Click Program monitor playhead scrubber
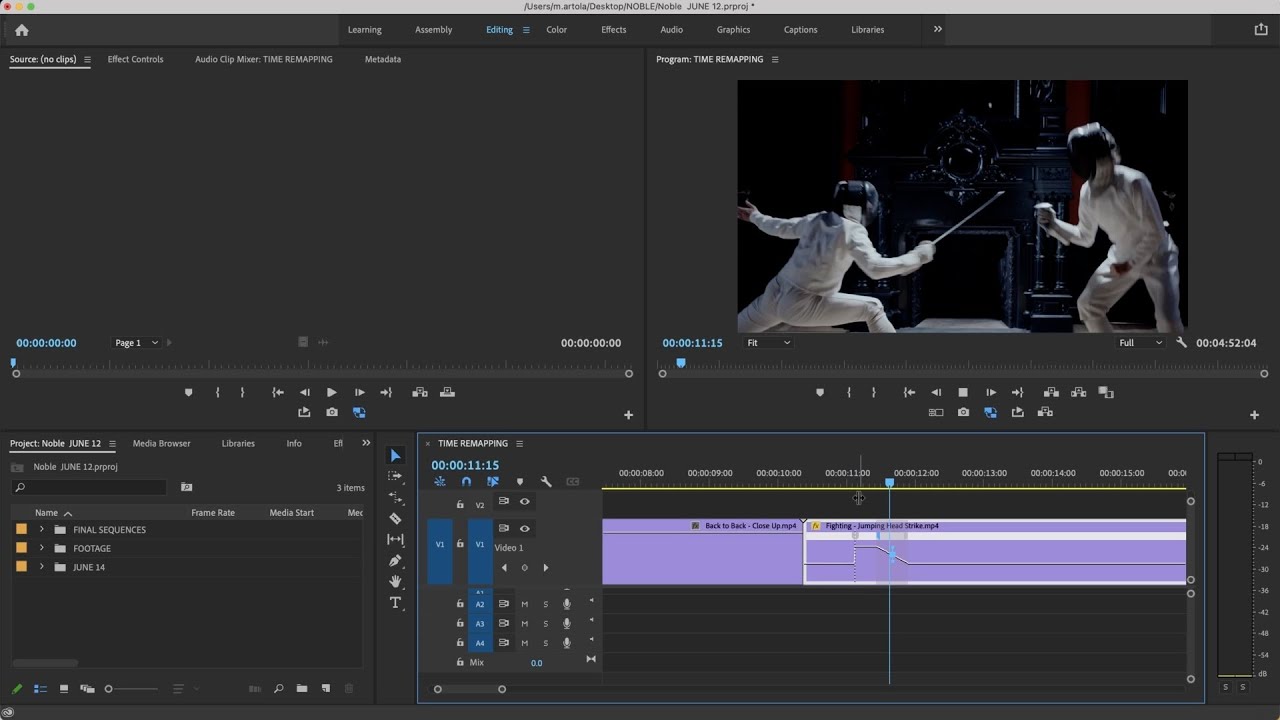1280x720 pixels. point(681,363)
